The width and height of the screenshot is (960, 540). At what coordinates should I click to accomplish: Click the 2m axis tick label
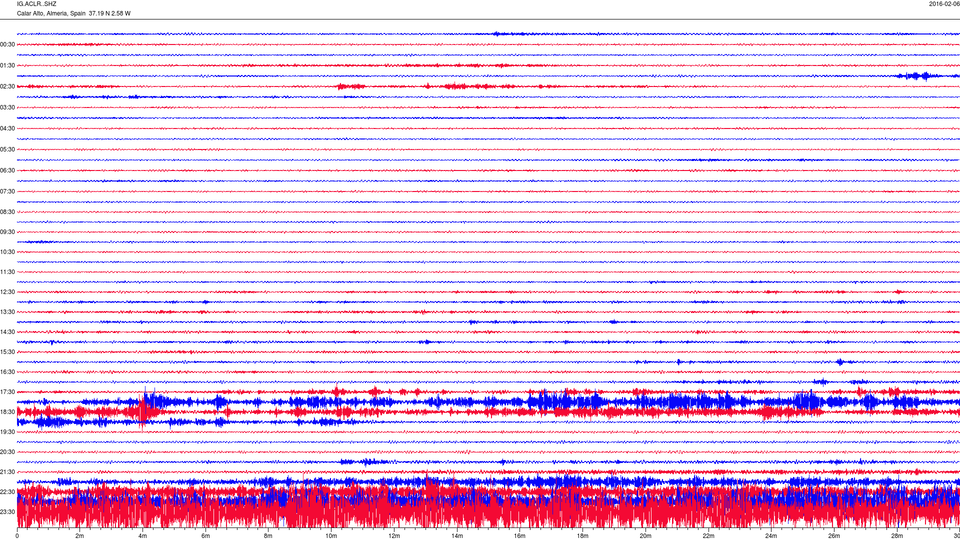click(80, 536)
